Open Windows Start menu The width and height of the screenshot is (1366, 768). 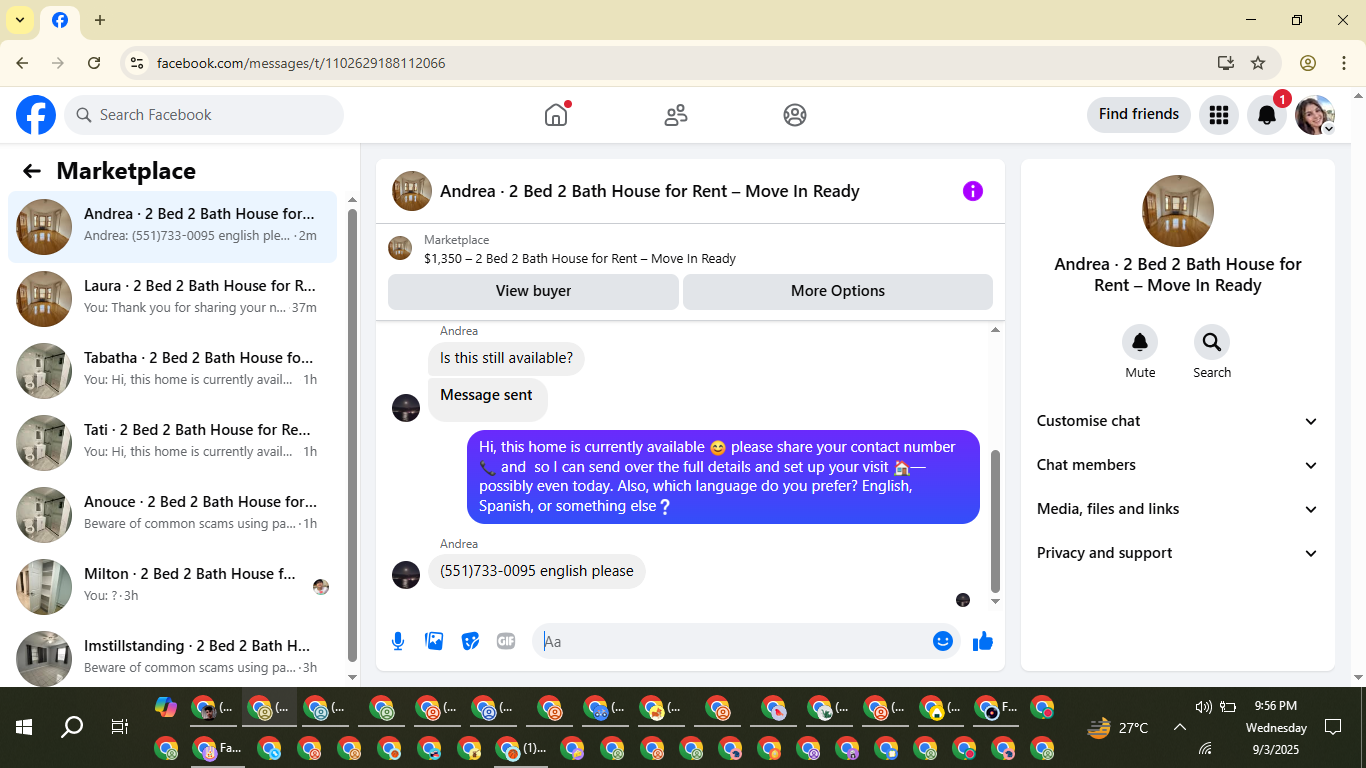point(24,727)
